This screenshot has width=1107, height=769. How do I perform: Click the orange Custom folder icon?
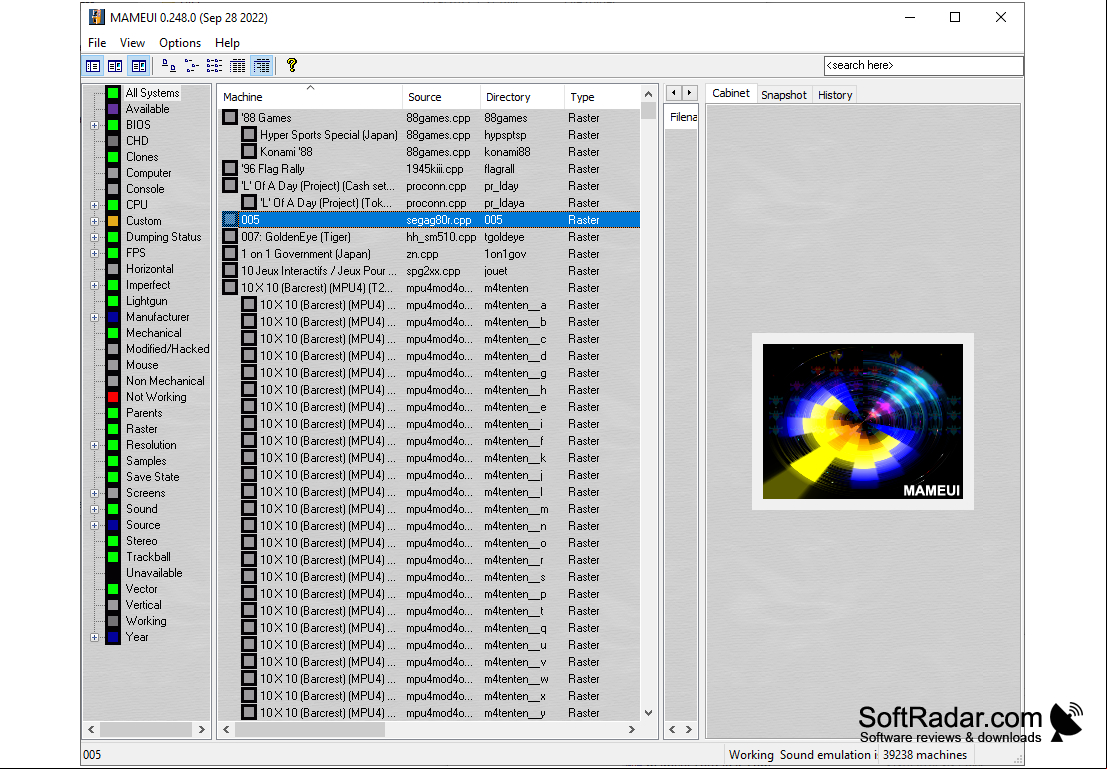point(113,221)
